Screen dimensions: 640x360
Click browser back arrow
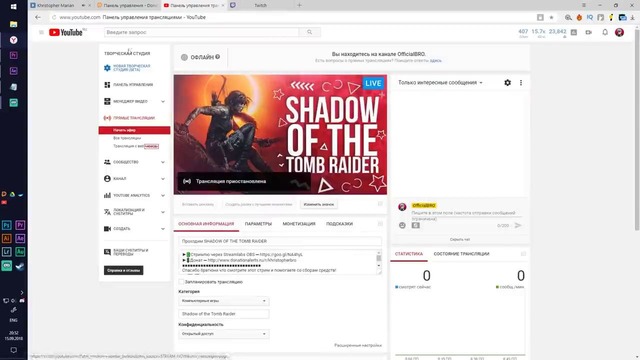click(x=38, y=17)
